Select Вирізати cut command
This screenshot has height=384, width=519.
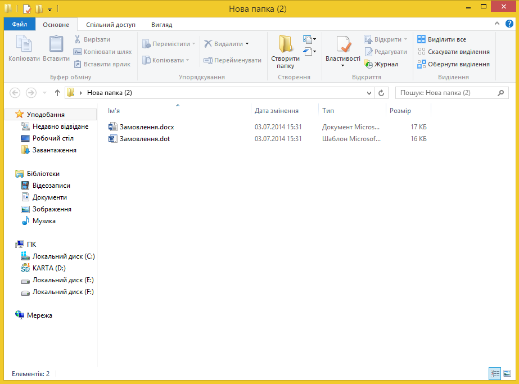click(x=92, y=39)
